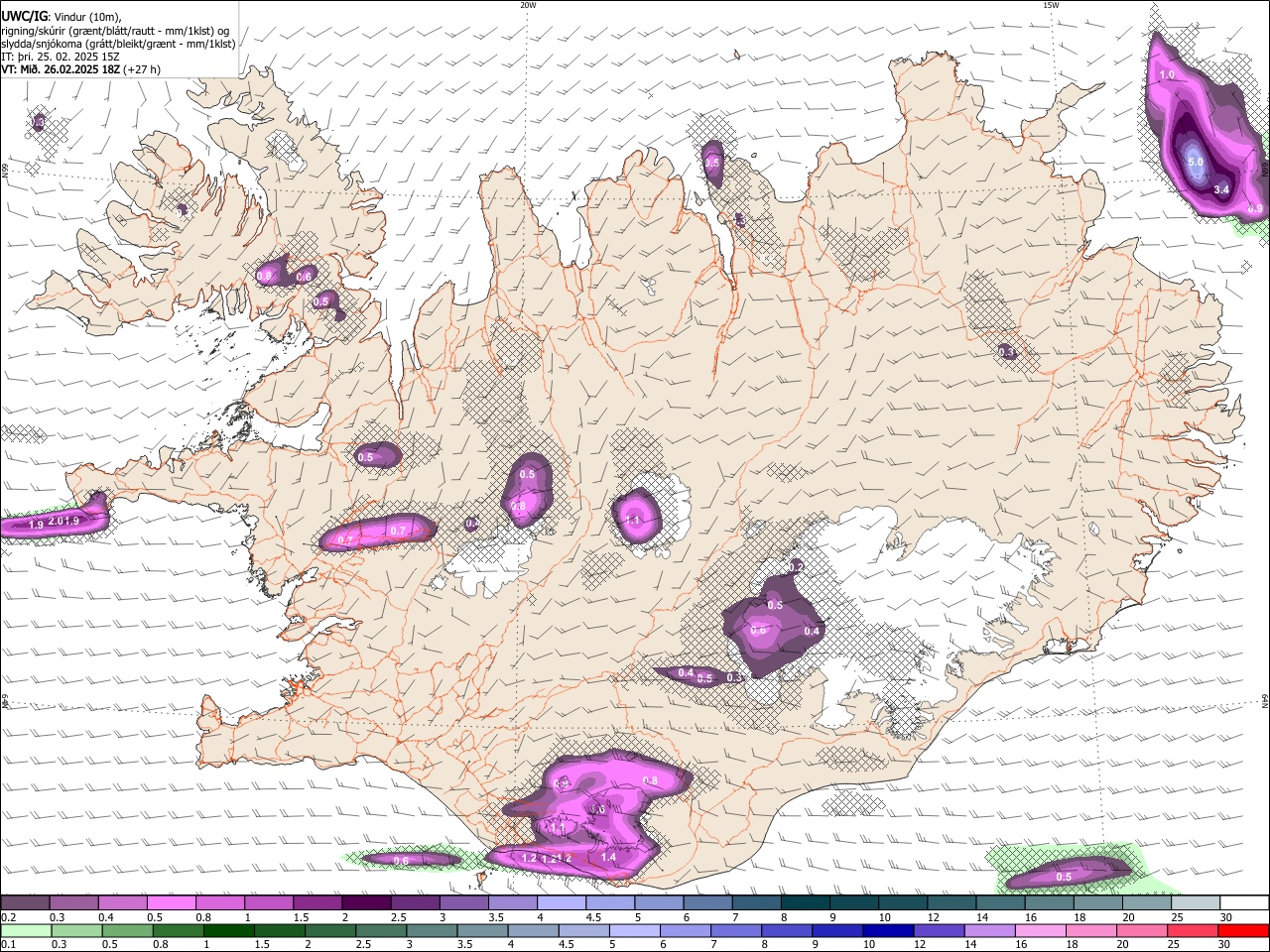The height and width of the screenshot is (952, 1270).
Task: Click the '1.0' value atop the northeast snow band
Action: 1167,74
